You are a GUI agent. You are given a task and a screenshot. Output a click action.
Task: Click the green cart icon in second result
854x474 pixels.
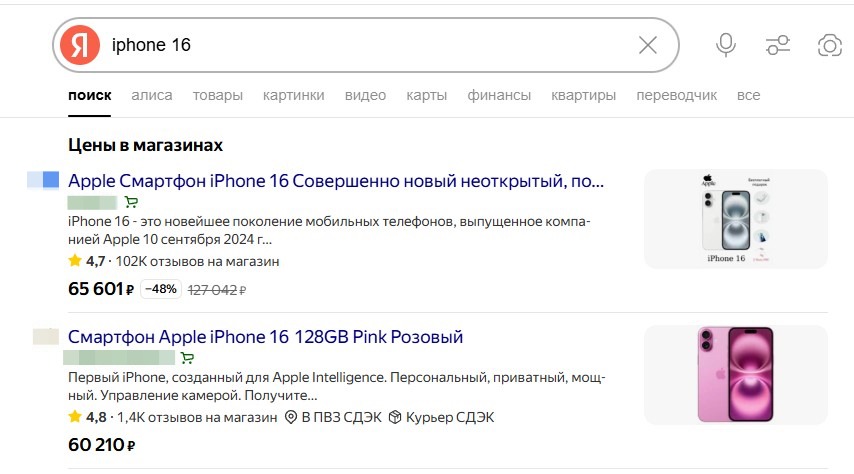coord(187,357)
